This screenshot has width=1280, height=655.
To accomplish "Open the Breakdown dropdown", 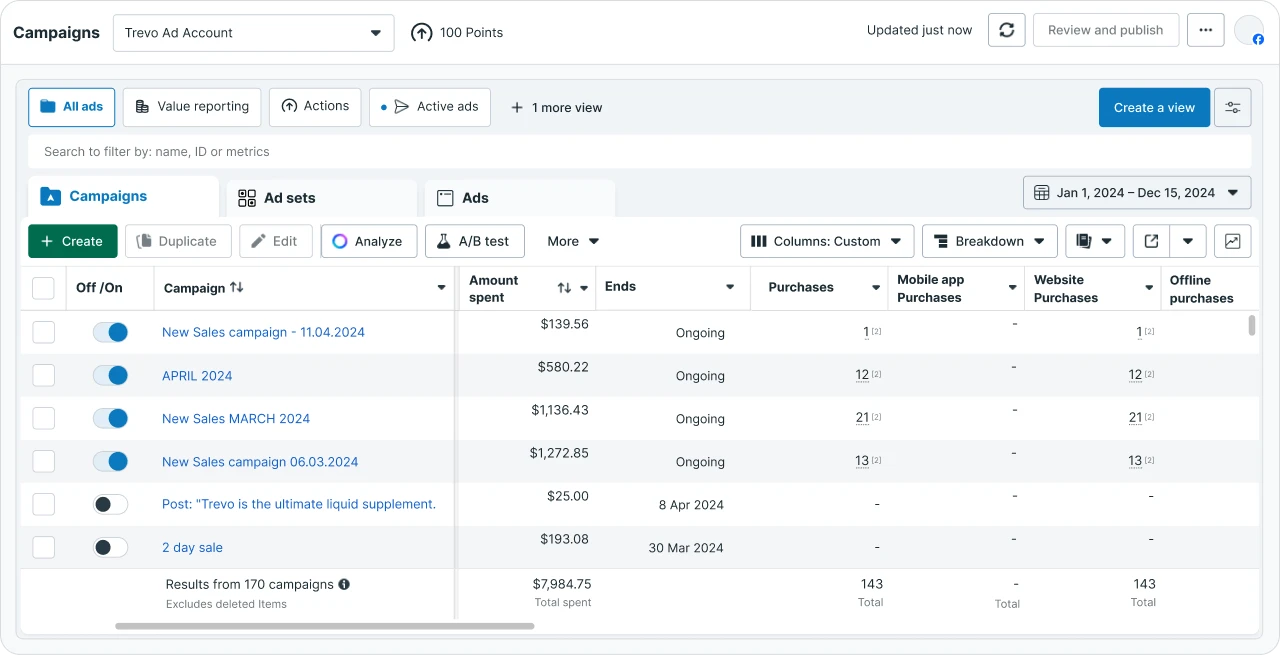I will [990, 241].
